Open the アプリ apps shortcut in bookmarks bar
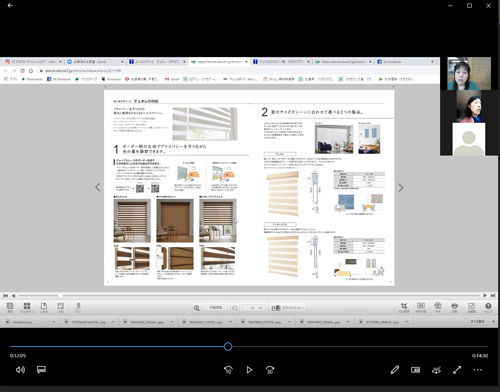 pyautogui.click(x=10, y=79)
